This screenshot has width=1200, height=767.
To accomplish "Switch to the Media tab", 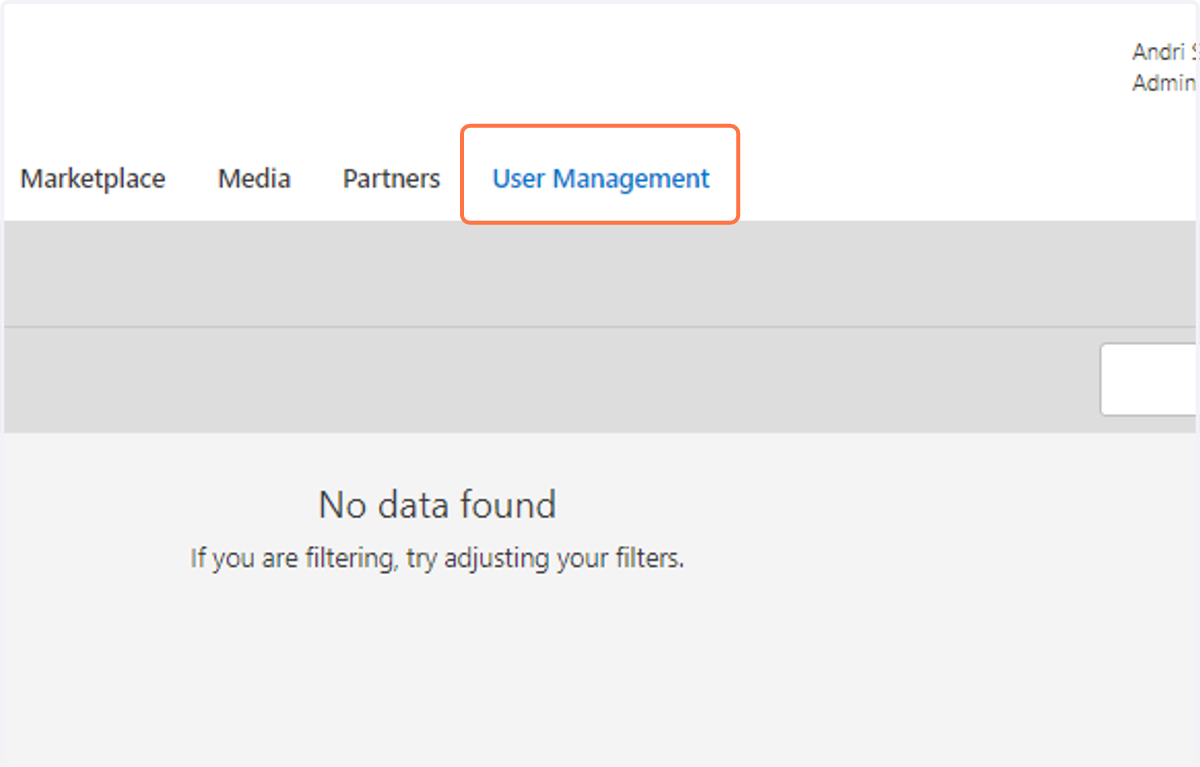I will 254,179.
